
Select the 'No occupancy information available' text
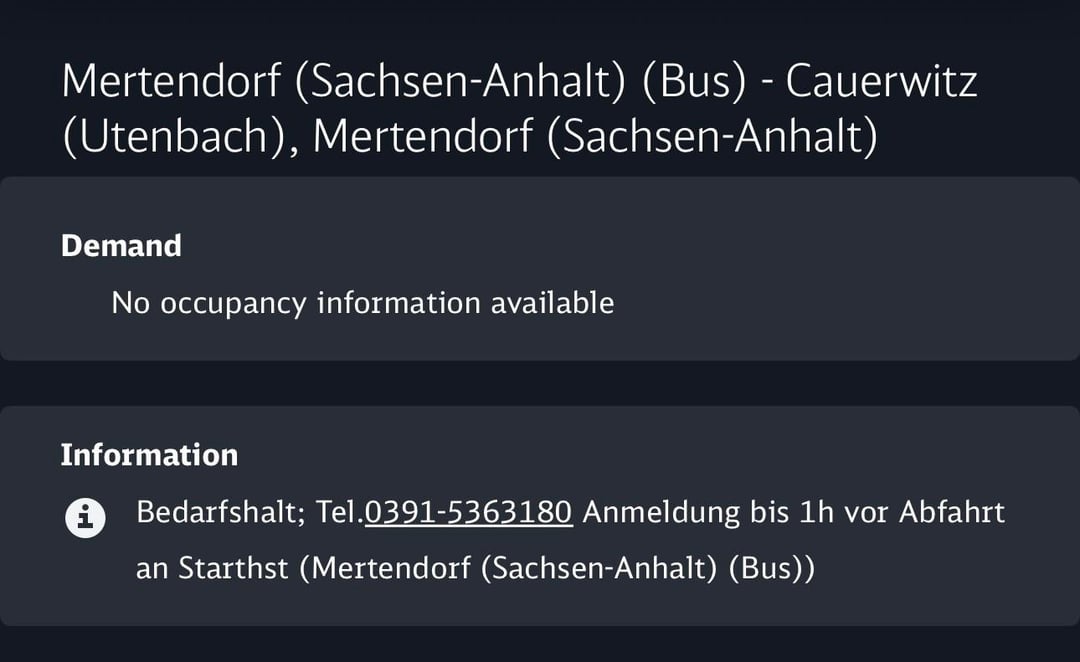[x=362, y=302]
